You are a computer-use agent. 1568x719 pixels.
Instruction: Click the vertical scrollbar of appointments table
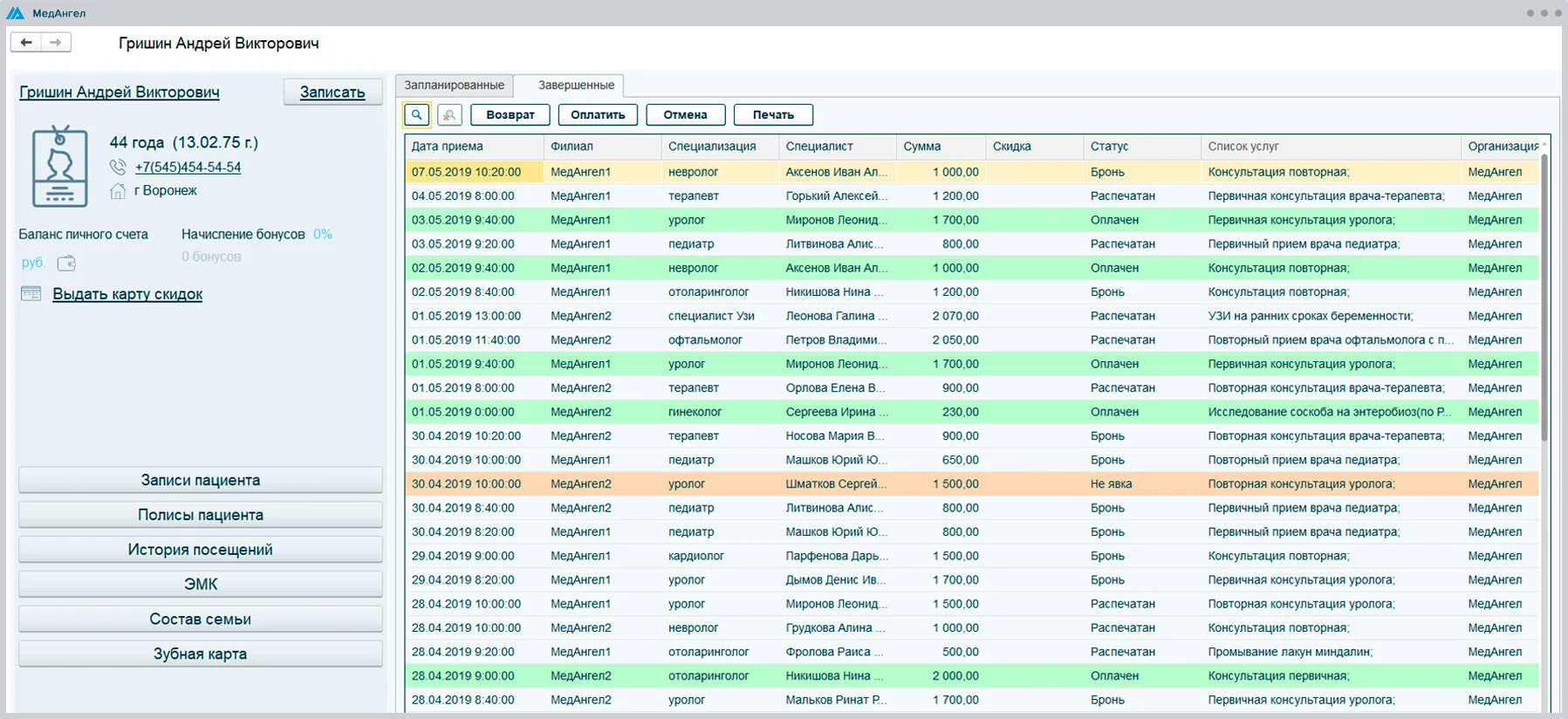coord(1544,297)
